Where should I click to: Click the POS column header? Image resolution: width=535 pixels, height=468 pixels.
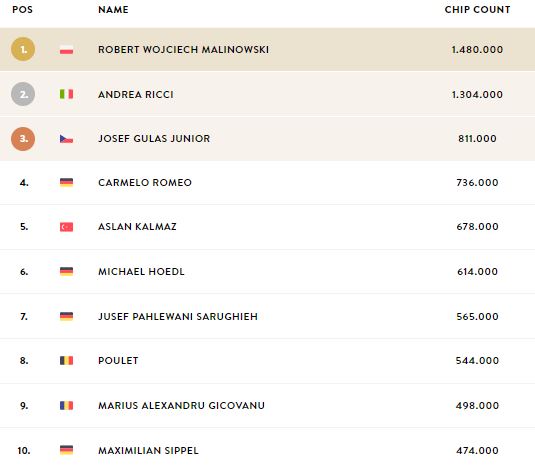(x=23, y=10)
